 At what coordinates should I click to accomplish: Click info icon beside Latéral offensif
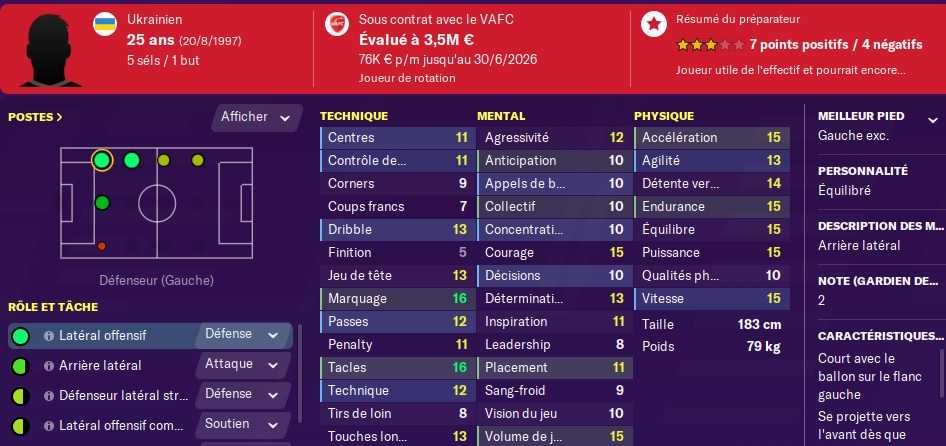[x=48, y=336]
